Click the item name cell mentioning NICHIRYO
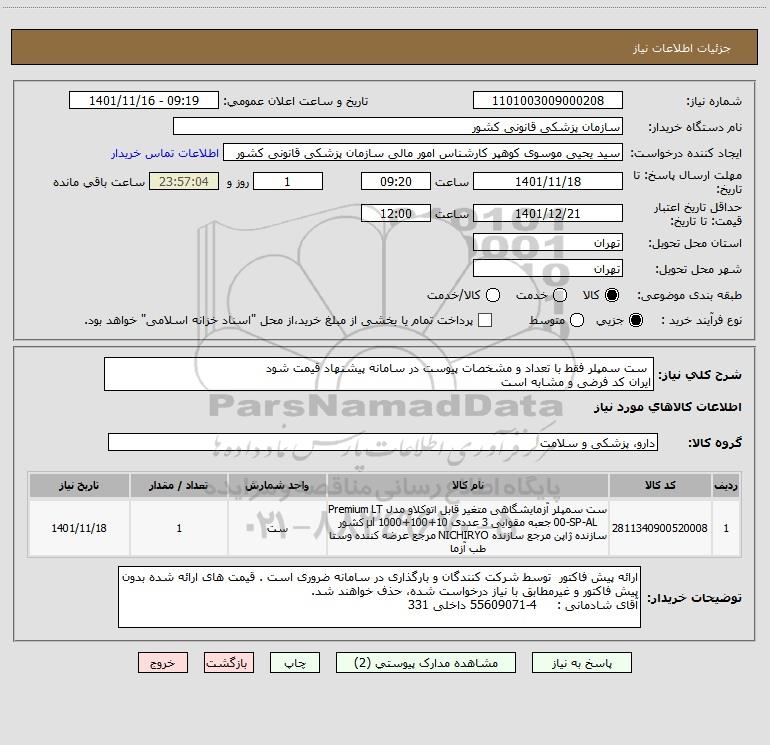Screen dimensions: 770x745 468,528
